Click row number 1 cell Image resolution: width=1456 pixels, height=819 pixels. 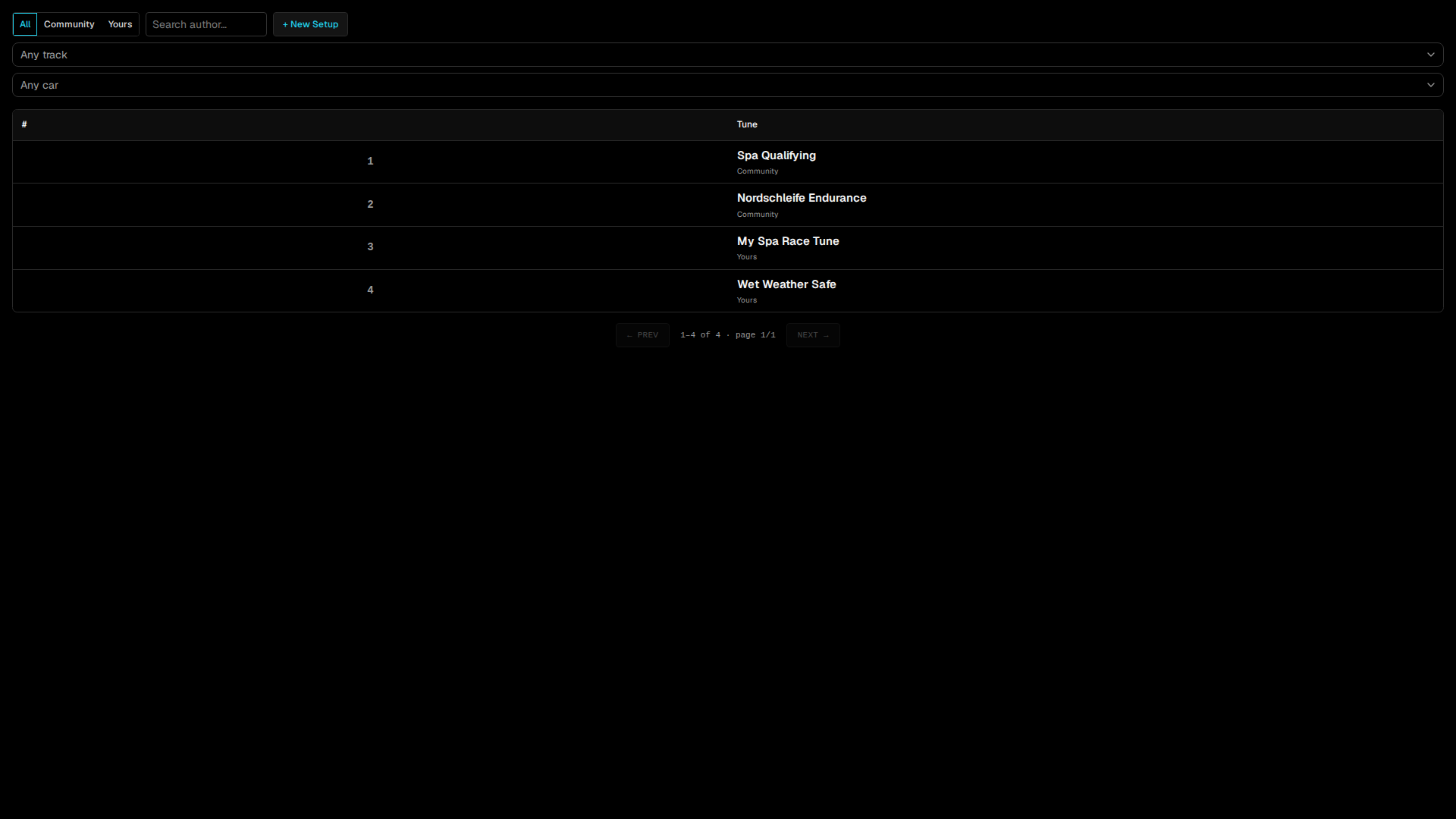click(x=370, y=162)
